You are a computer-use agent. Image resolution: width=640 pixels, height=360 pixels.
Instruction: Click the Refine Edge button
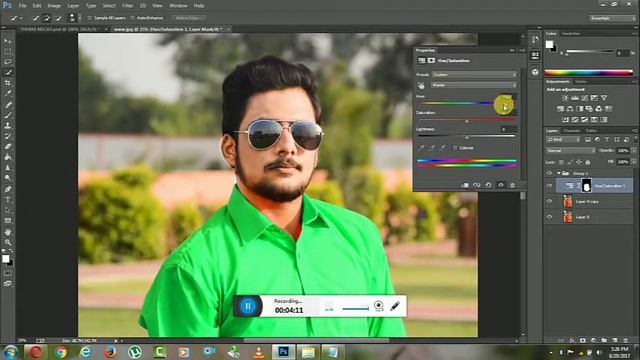[188, 18]
